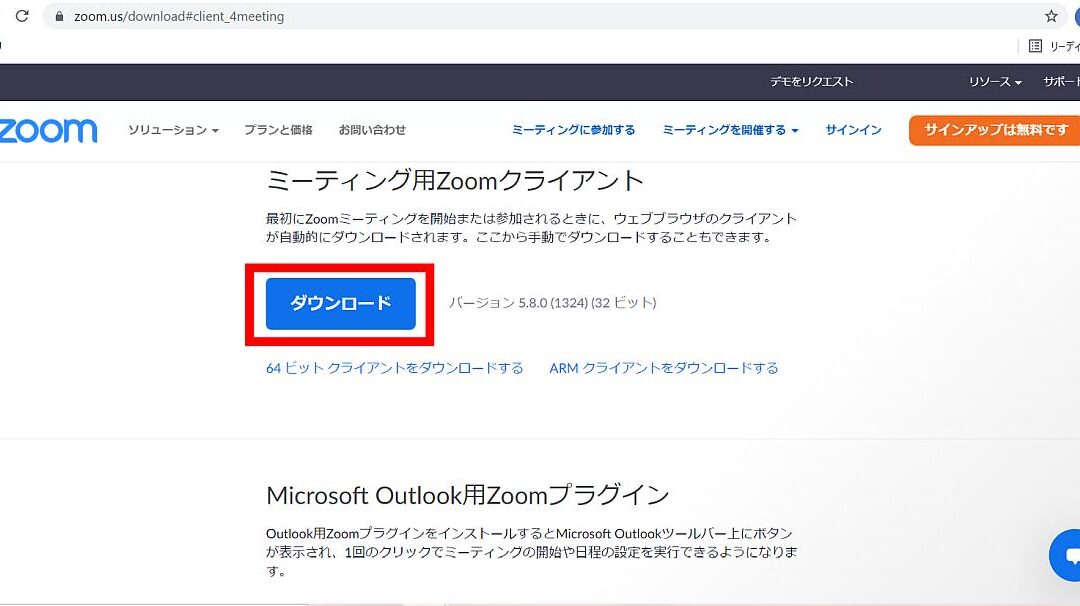
Task: Open the chat bubble support widget
Action: pyautogui.click(x=1069, y=555)
